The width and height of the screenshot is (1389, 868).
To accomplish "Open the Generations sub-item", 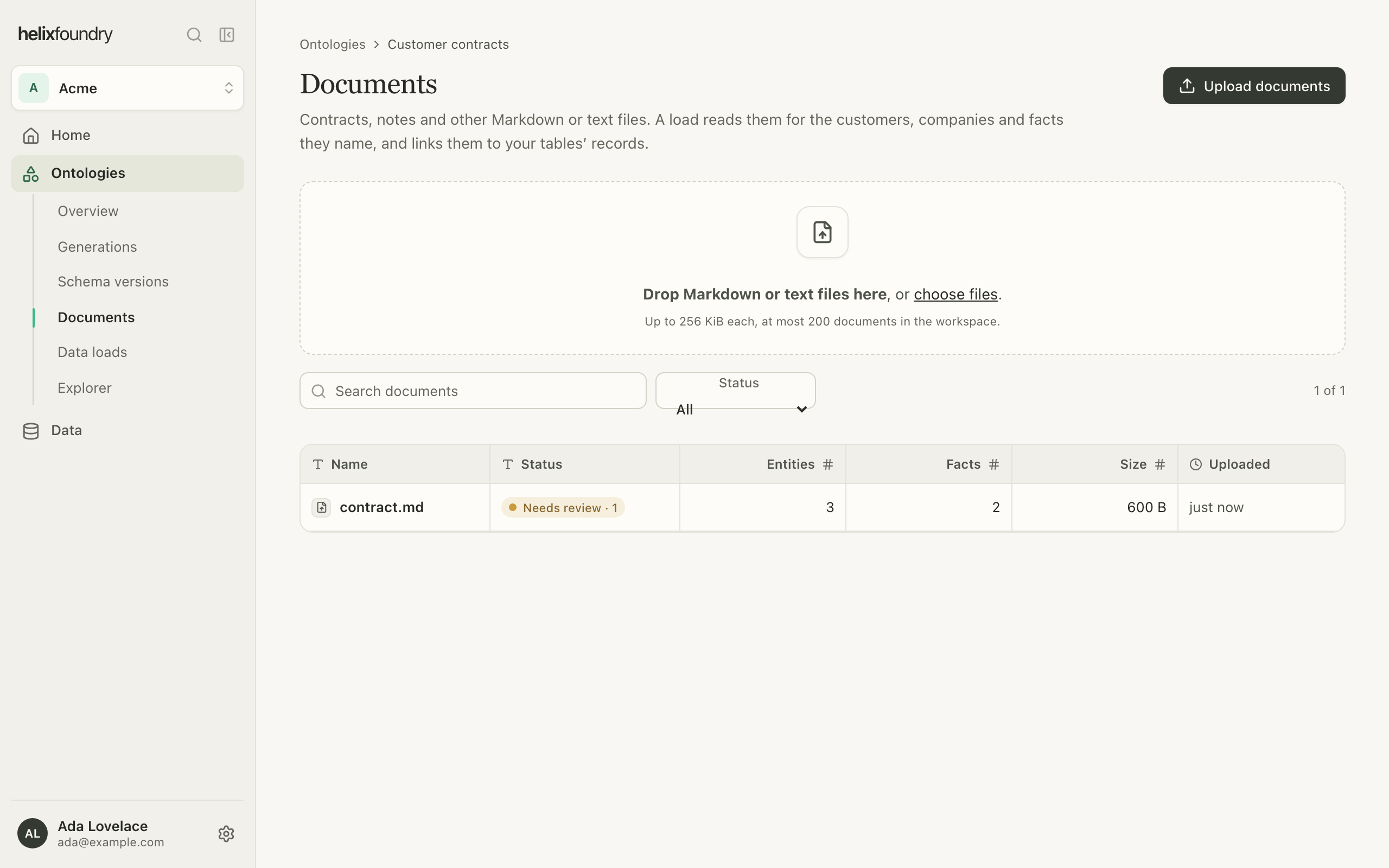I will [x=97, y=247].
